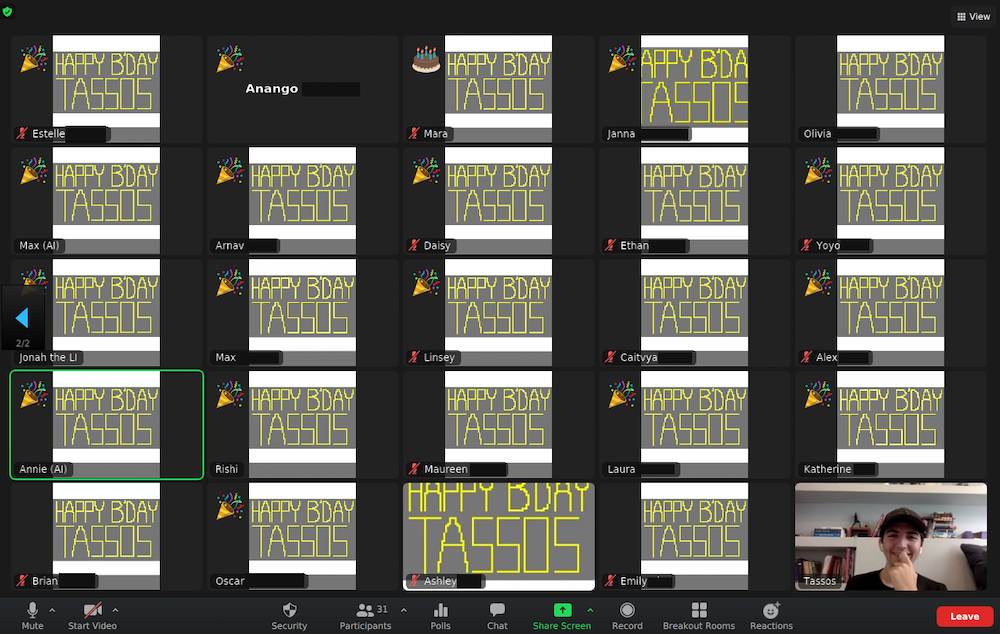Open the Chat panel

pos(497,615)
